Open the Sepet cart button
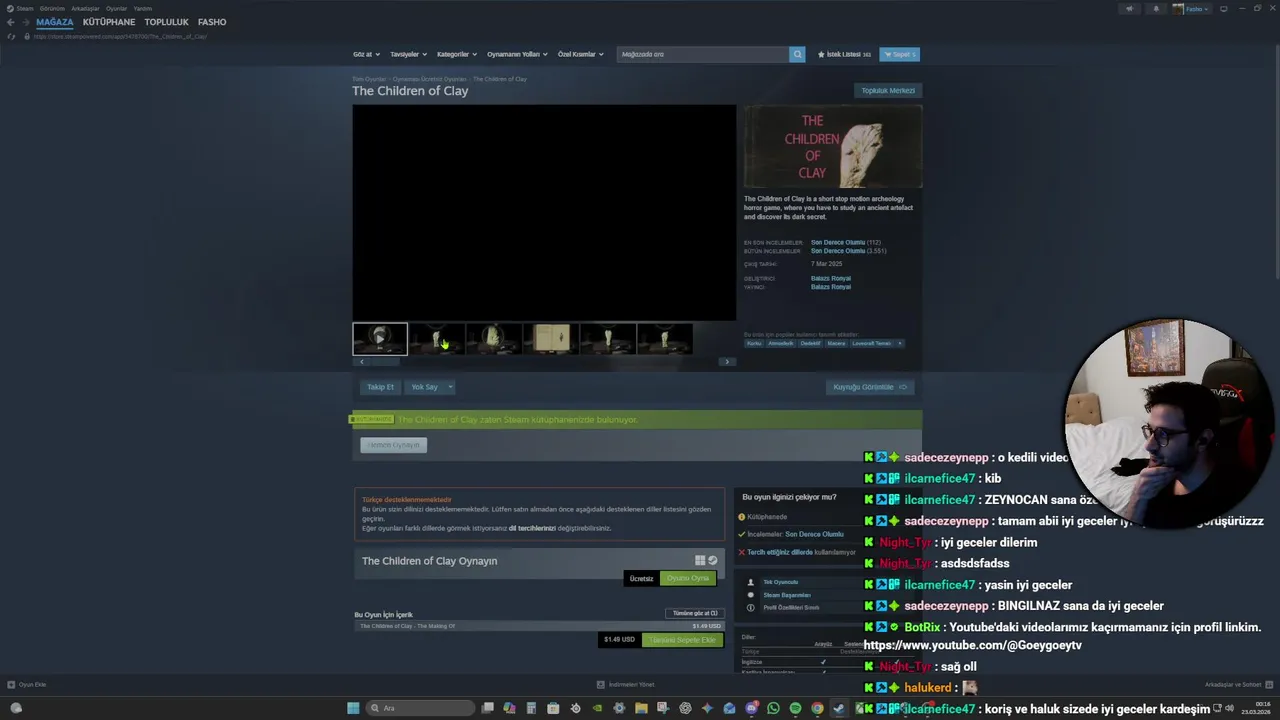 [x=899, y=54]
